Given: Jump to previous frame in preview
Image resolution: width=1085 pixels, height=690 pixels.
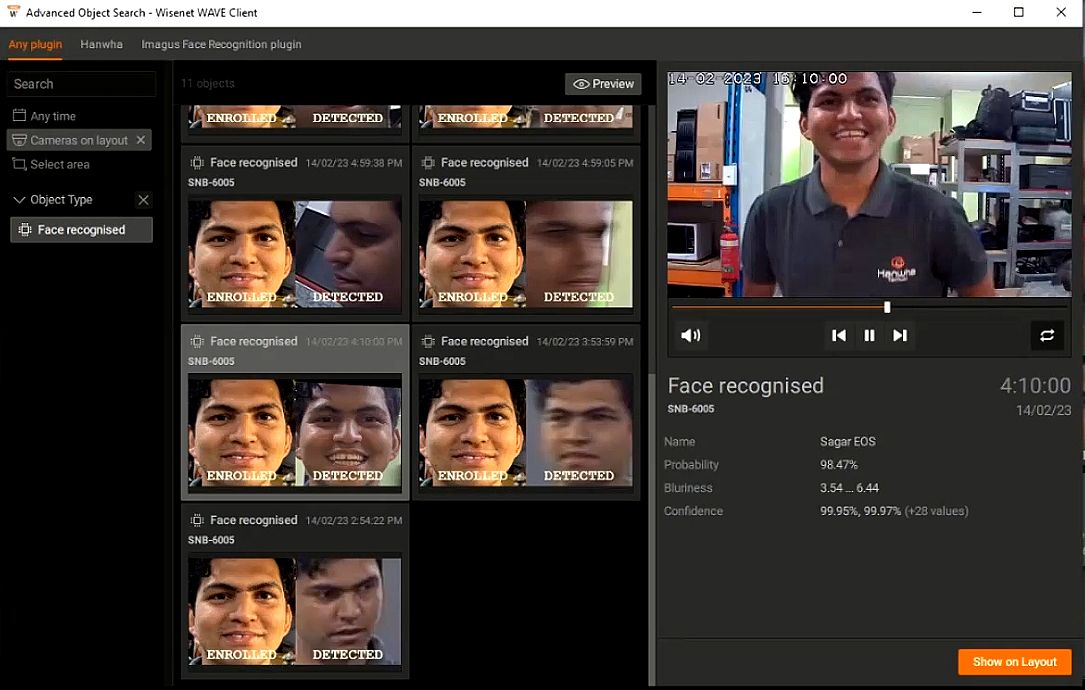Looking at the screenshot, I should [x=839, y=336].
